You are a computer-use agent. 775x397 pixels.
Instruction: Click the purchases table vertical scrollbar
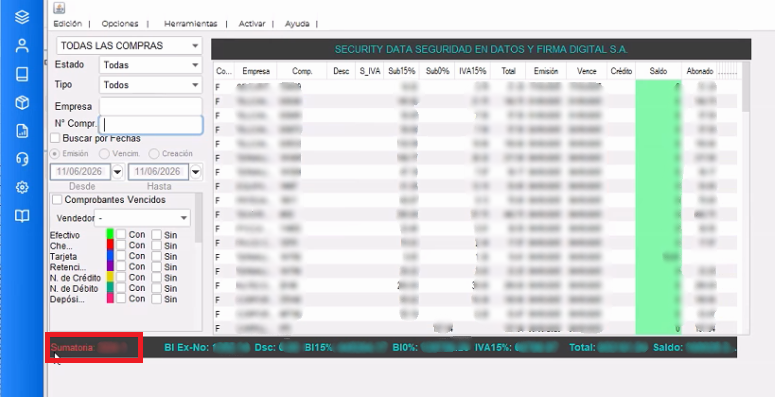(x=745, y=87)
